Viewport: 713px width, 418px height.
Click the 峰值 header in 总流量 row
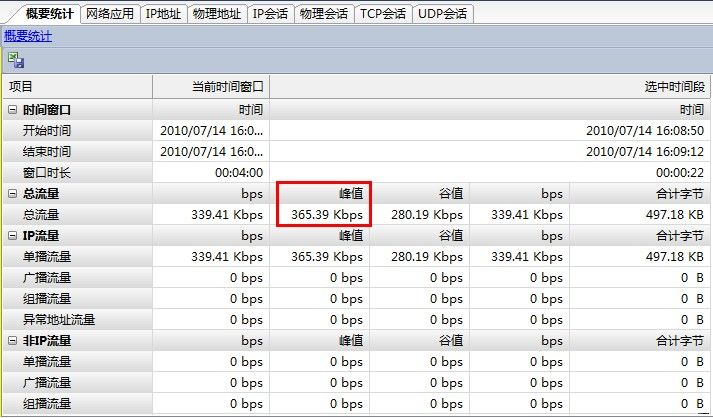click(x=351, y=194)
